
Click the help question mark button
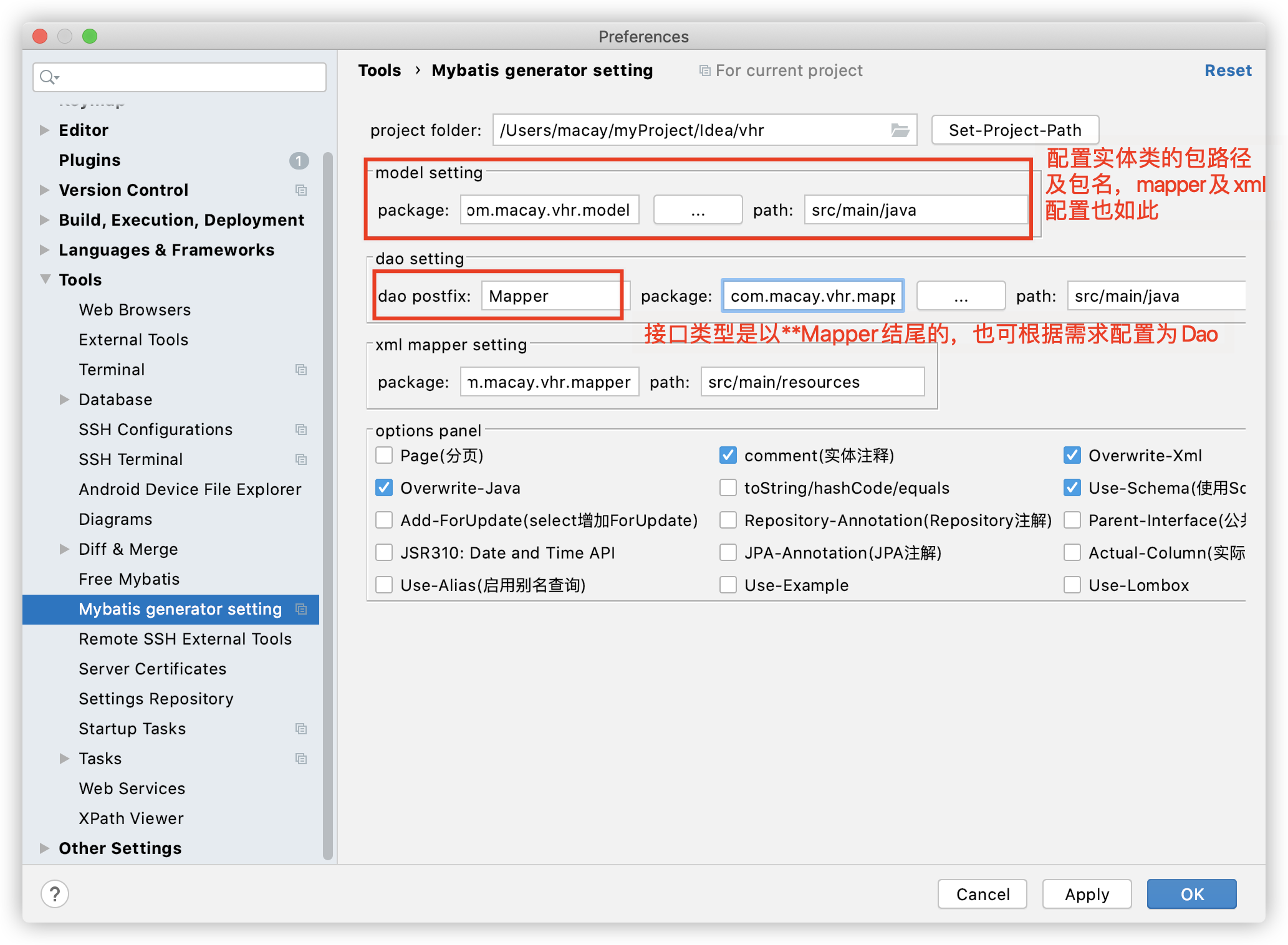point(55,894)
